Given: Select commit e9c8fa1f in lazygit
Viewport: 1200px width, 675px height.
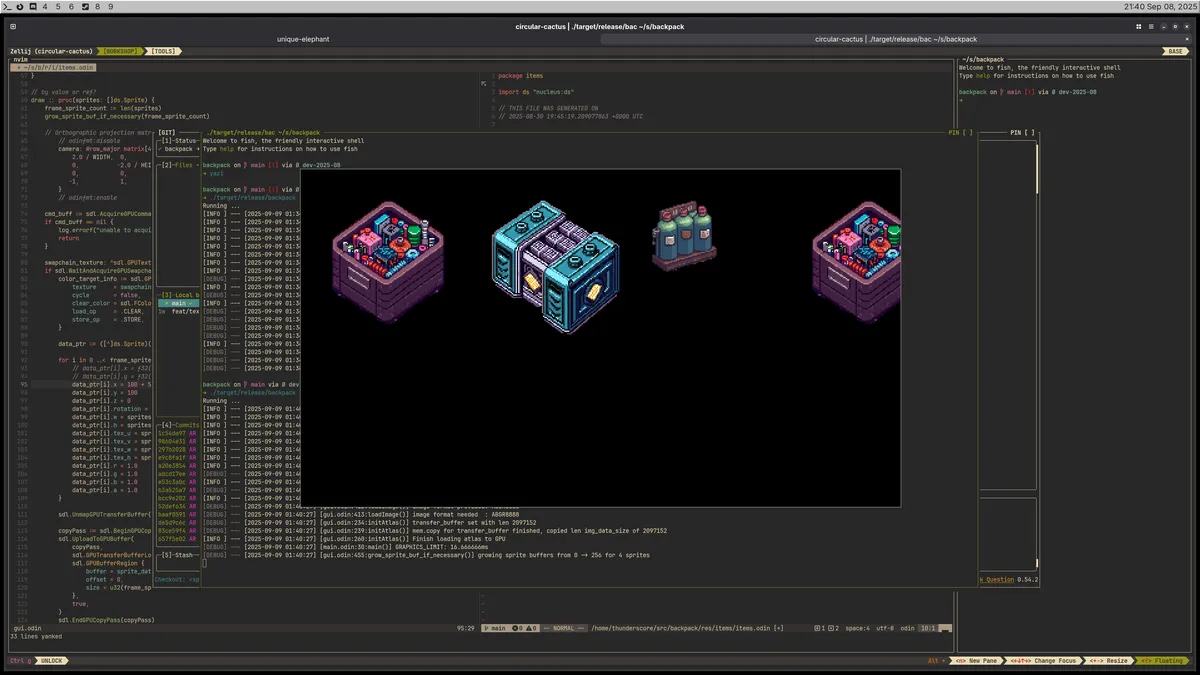Looking at the screenshot, I should (x=179, y=457).
